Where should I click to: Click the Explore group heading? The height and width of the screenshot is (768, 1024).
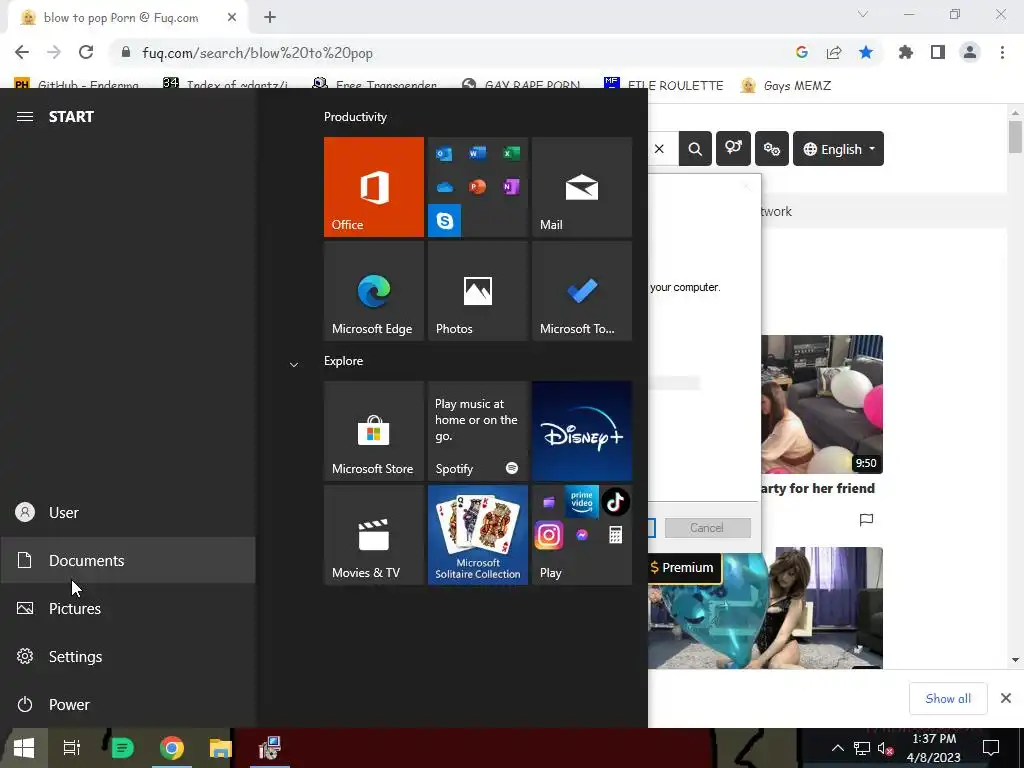344,360
